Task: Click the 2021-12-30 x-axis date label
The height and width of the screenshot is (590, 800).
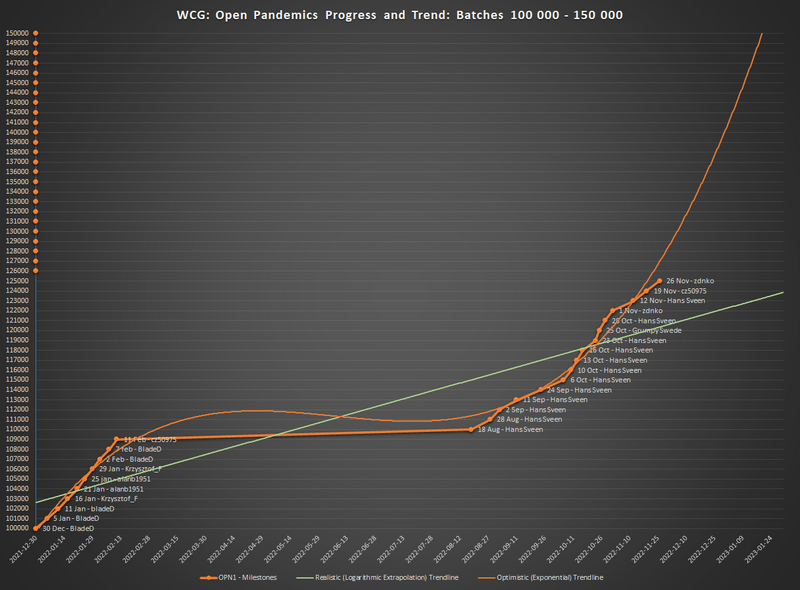Action: [x=23, y=549]
